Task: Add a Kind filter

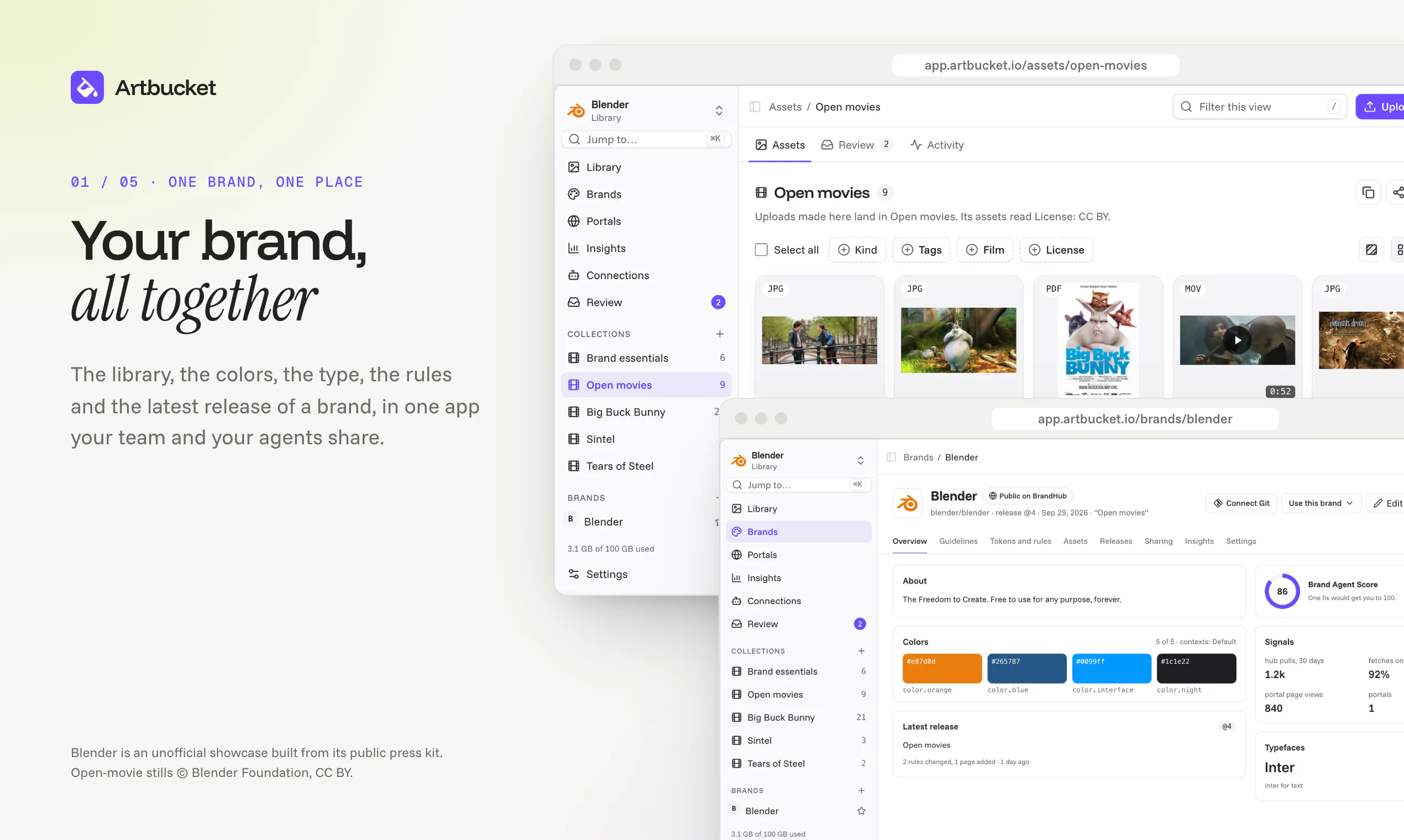Action: click(x=857, y=250)
